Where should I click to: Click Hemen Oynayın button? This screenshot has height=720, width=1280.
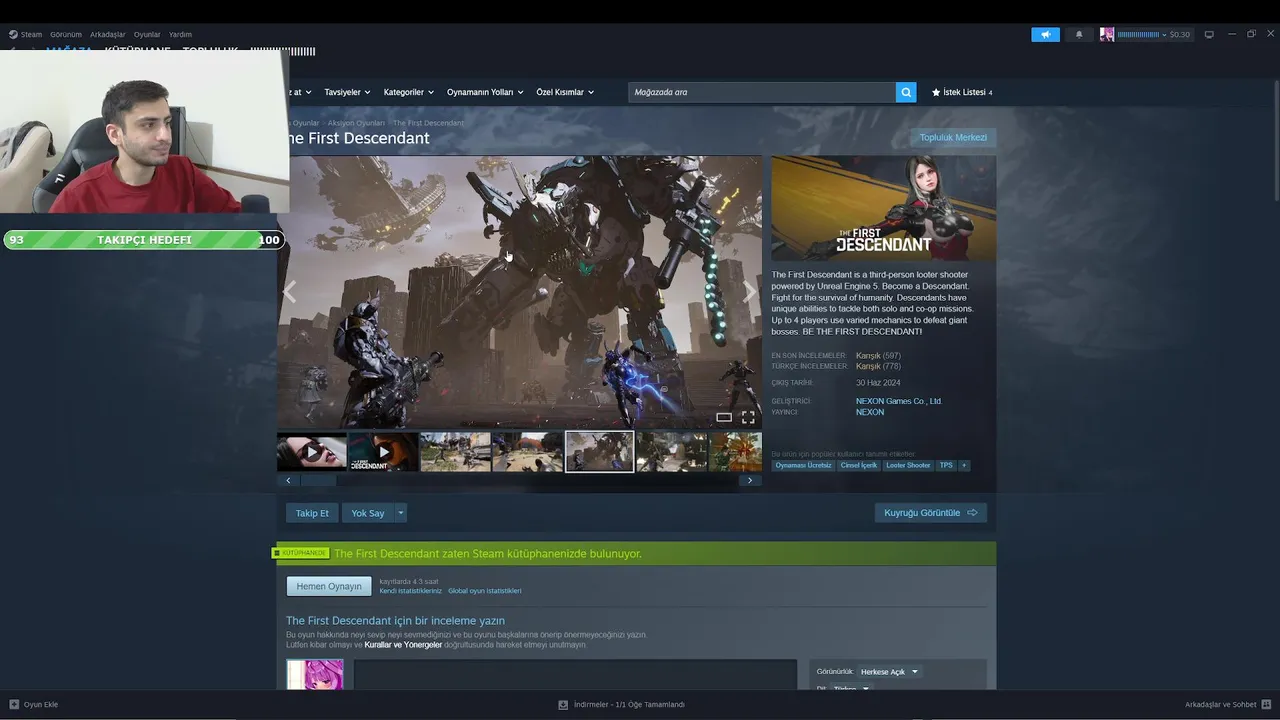point(329,586)
